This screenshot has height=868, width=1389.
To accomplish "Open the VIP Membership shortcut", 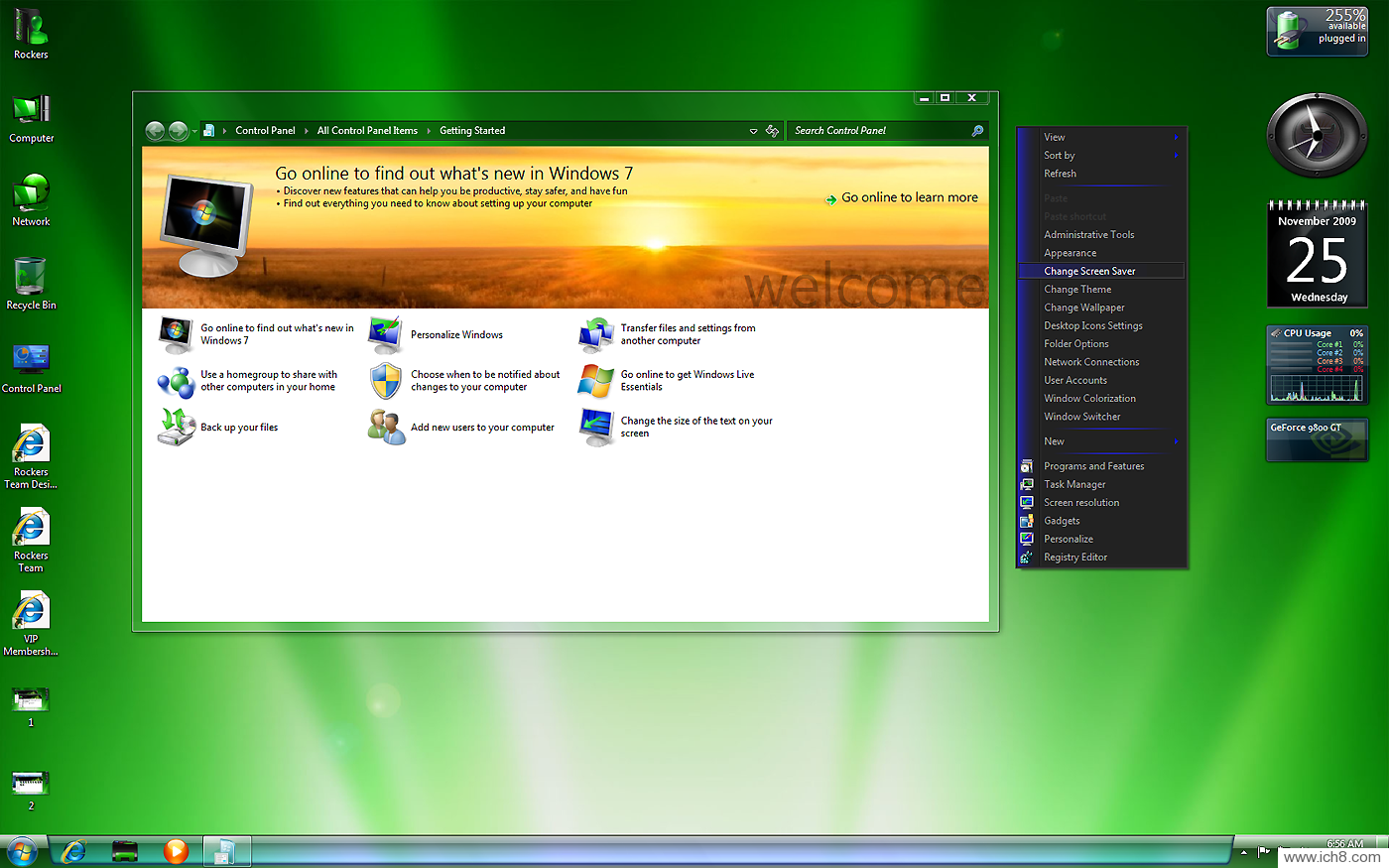I will click(x=31, y=624).
